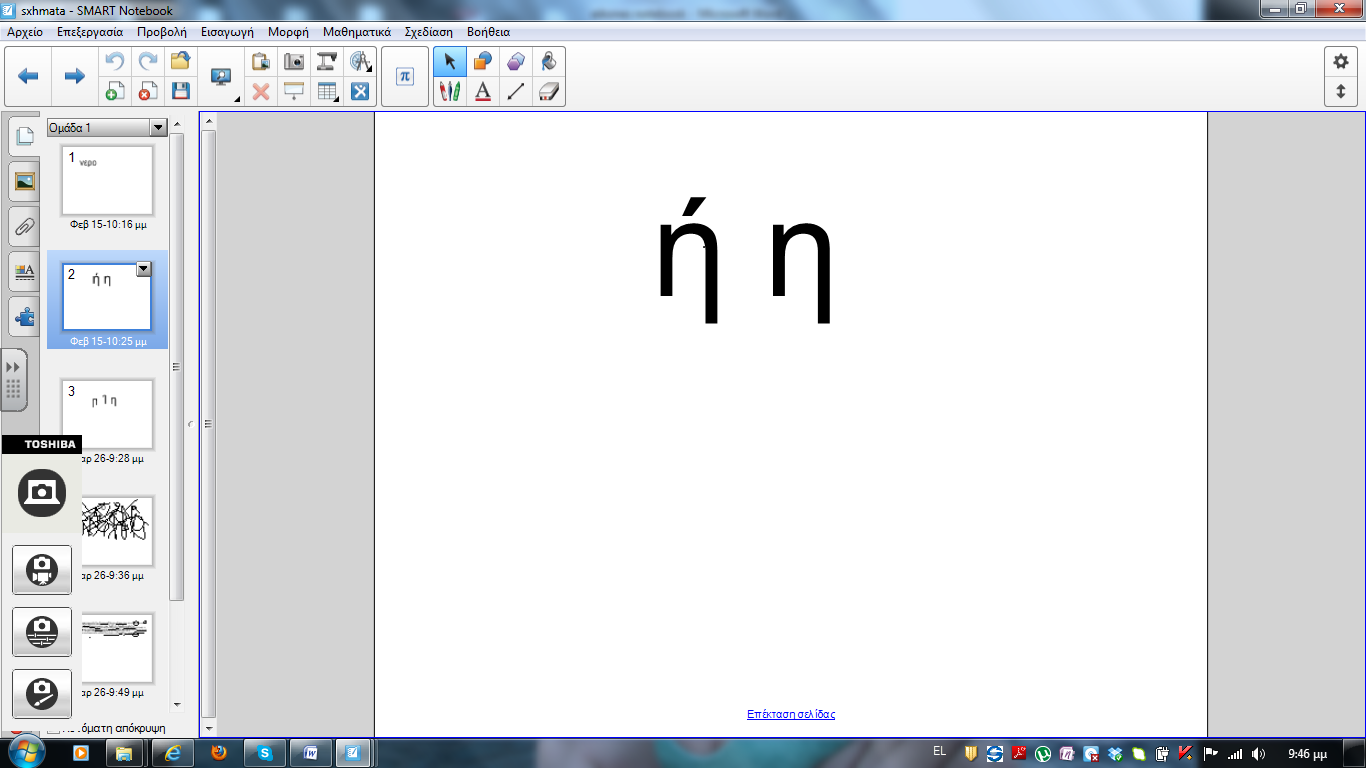Screen dimensions: 1366x768
Task: Click the Επέκταση σελίδας link
Action: point(791,714)
